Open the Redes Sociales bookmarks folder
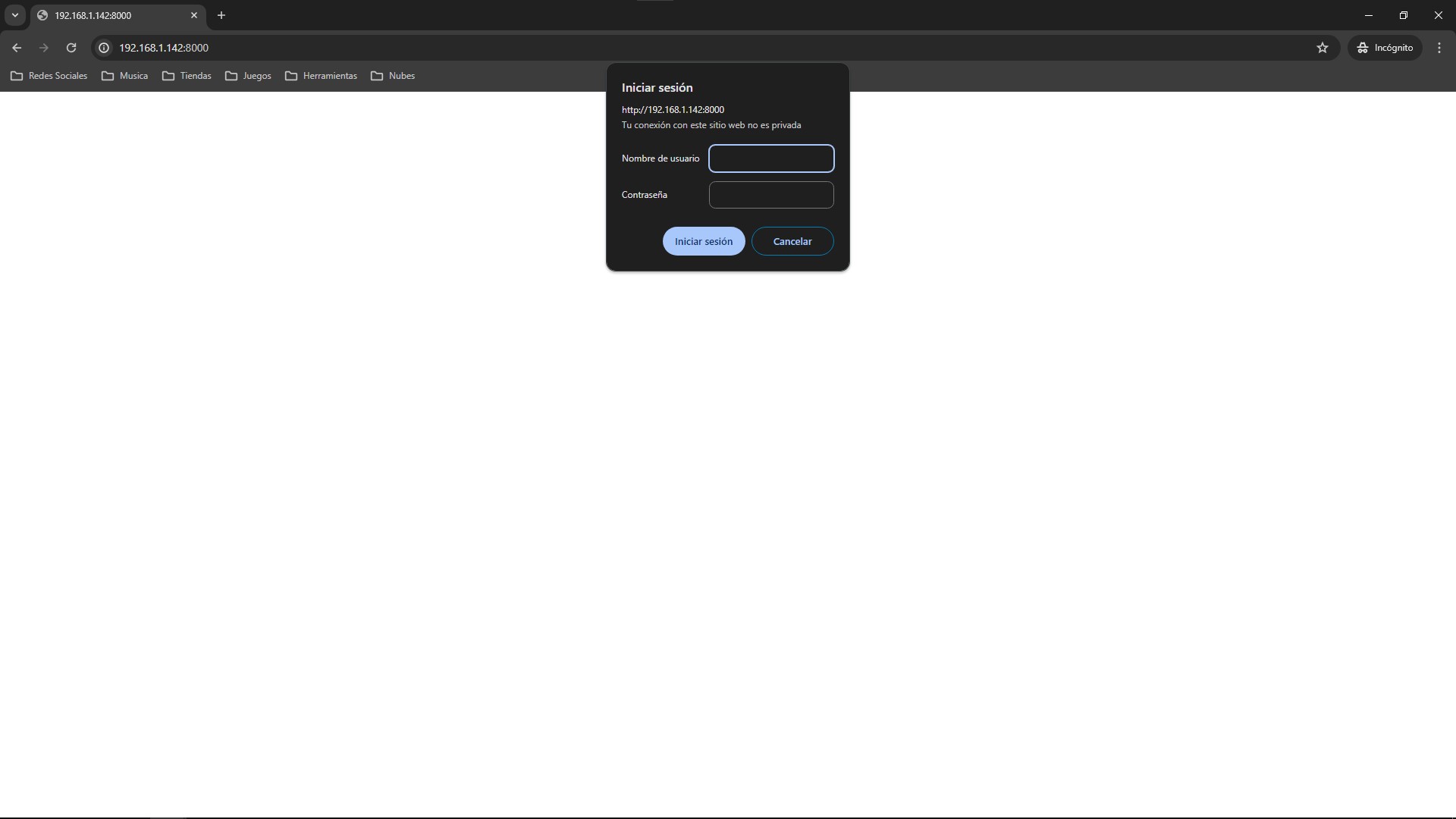 49,76
